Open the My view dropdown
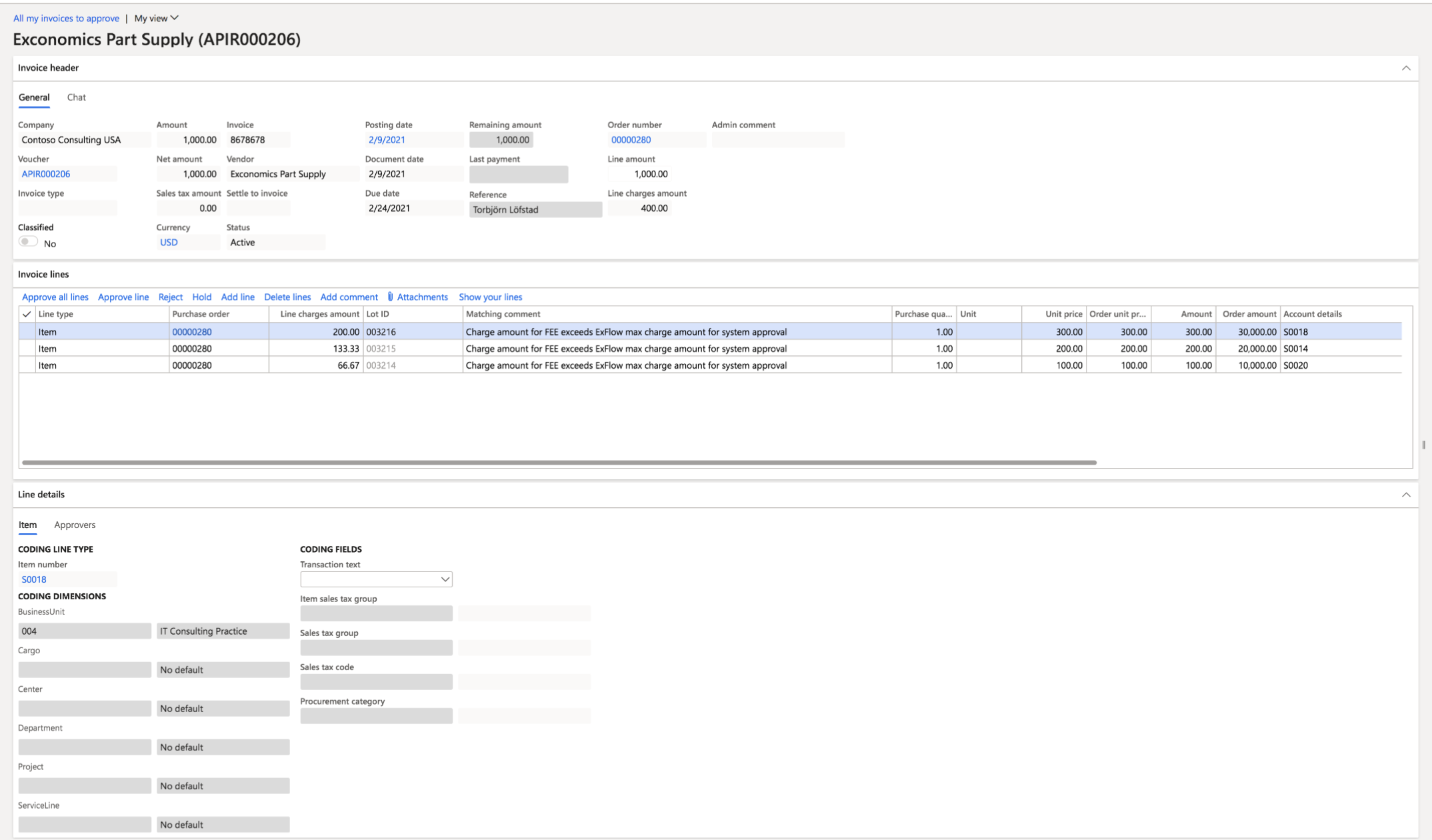The width and height of the screenshot is (1432, 840). pyautogui.click(x=157, y=18)
